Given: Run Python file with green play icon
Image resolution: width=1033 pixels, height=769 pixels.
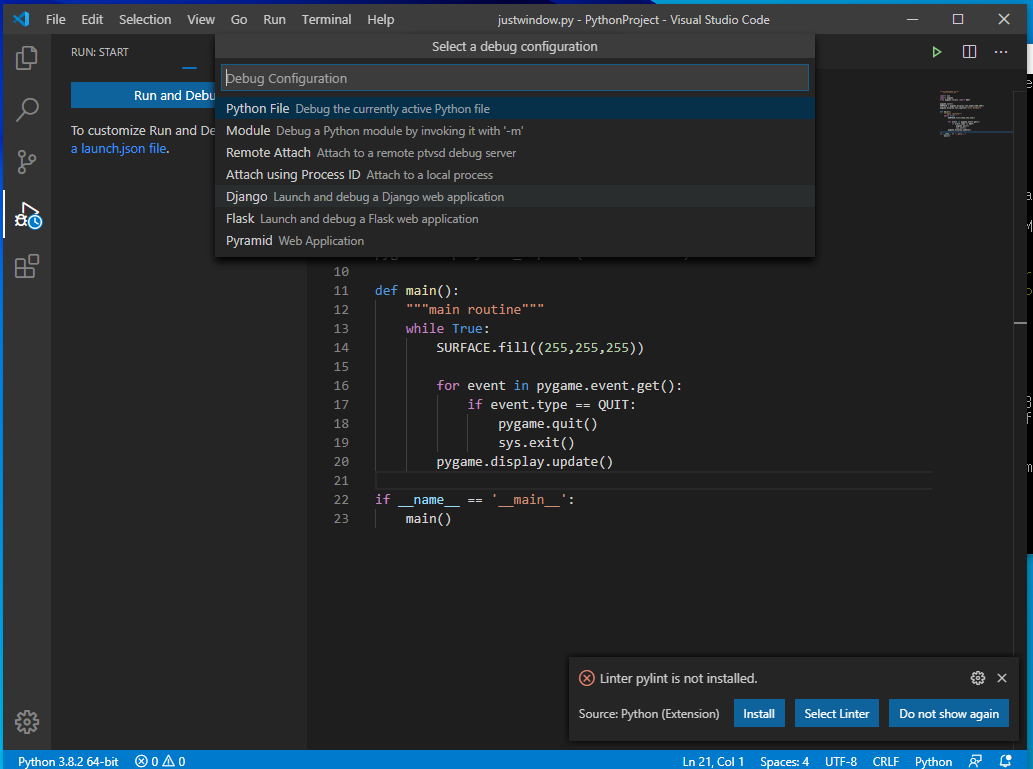Looking at the screenshot, I should (936, 52).
